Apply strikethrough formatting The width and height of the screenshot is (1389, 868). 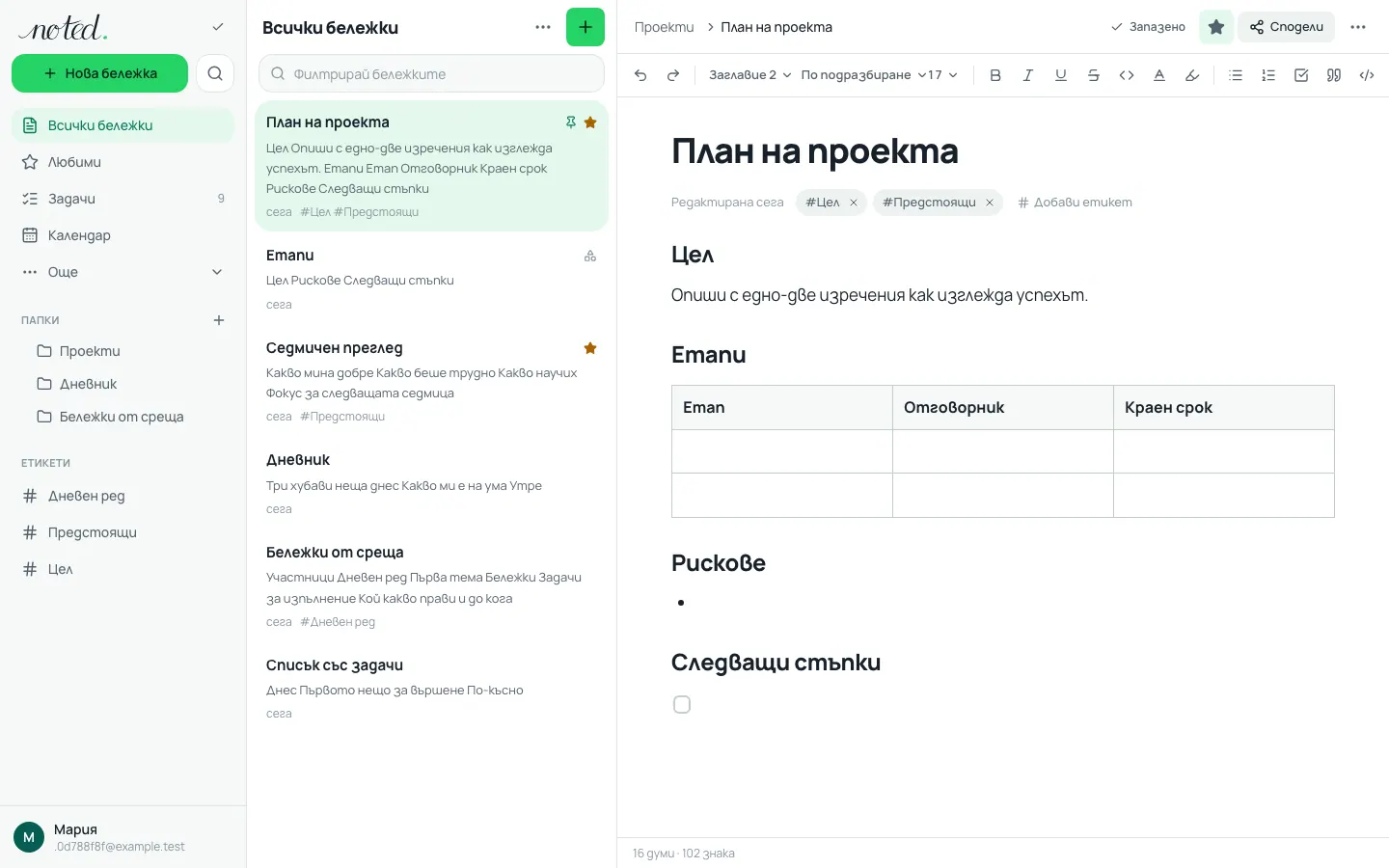tap(1094, 75)
